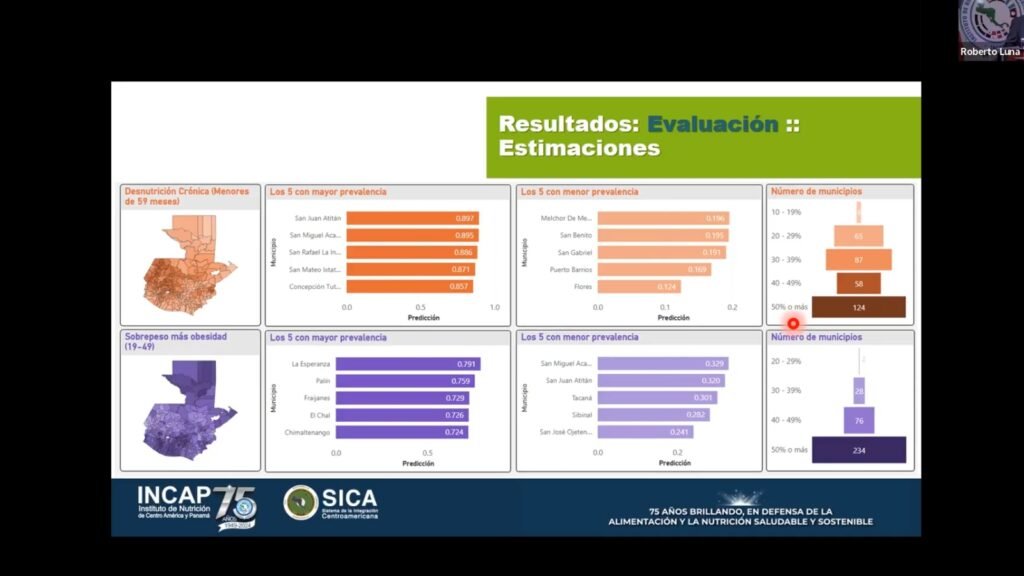
Task: Select the dark brown 124 funnel segment
Action: pos(858,307)
